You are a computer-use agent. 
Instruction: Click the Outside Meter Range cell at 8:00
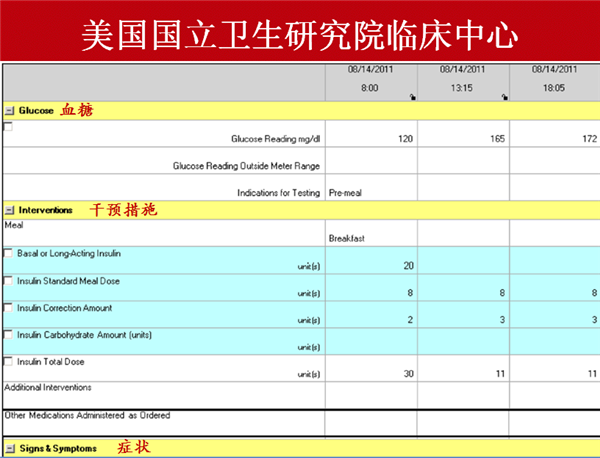371,161
